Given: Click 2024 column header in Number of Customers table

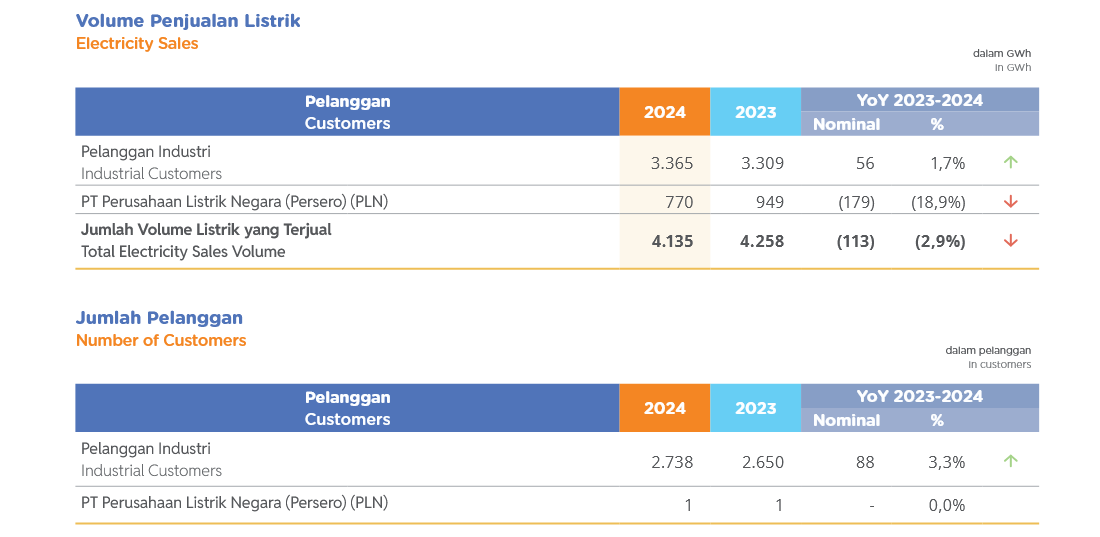Looking at the screenshot, I should [664, 408].
